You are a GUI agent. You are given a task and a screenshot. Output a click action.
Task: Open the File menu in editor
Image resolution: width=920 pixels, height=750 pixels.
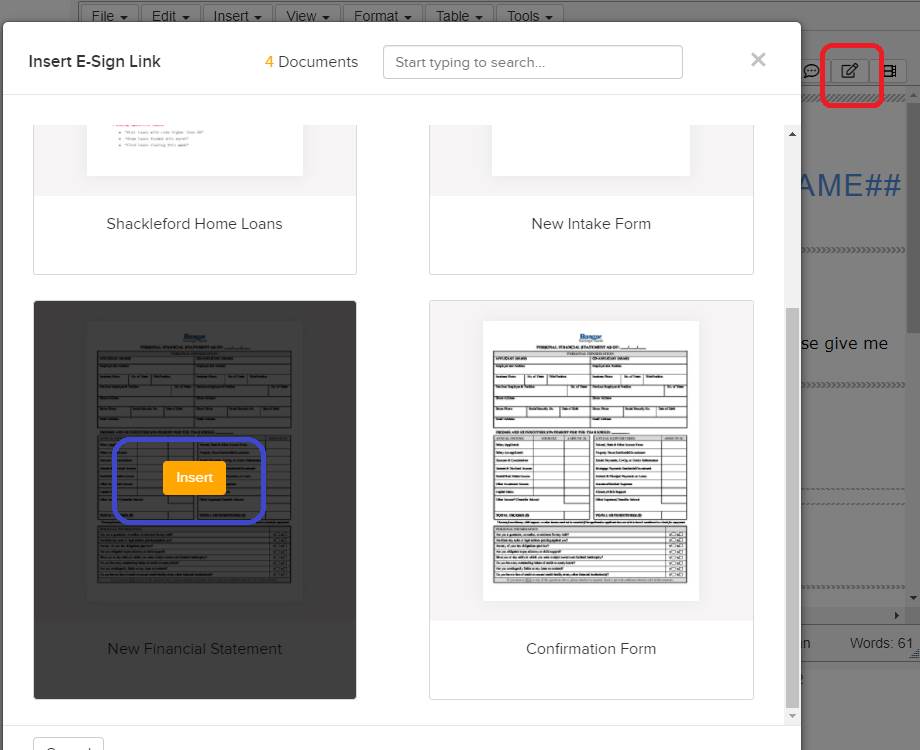click(109, 16)
